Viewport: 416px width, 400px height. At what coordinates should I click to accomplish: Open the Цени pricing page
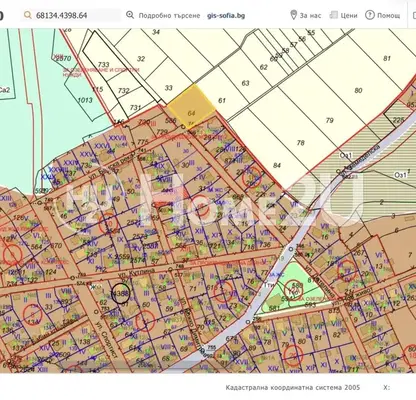pyautogui.click(x=349, y=16)
